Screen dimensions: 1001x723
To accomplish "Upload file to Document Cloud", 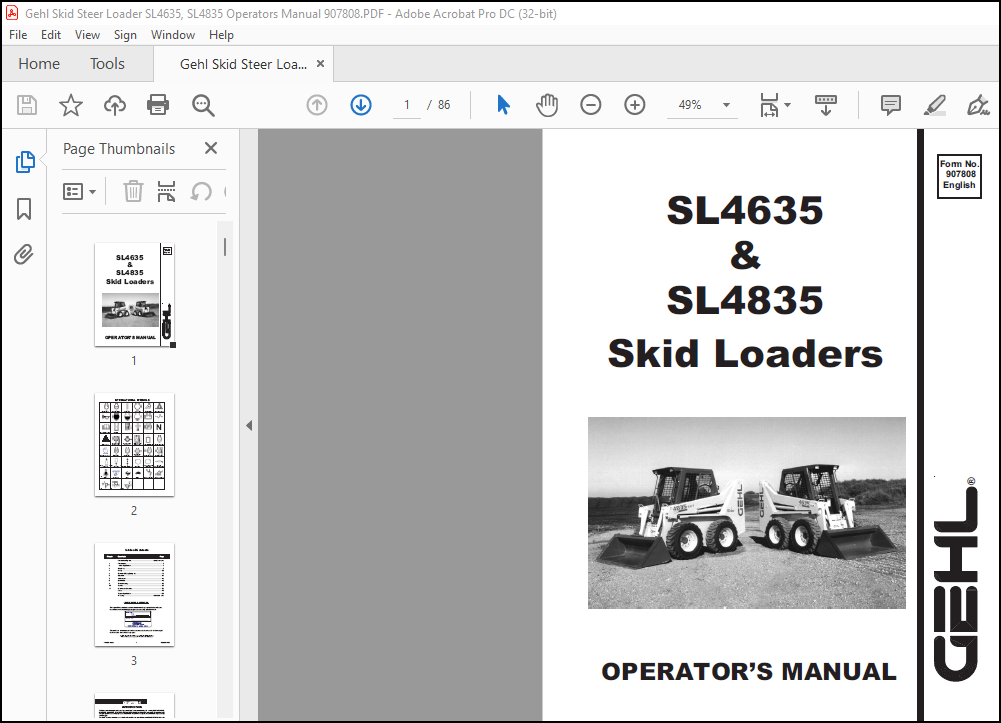I will coord(115,105).
